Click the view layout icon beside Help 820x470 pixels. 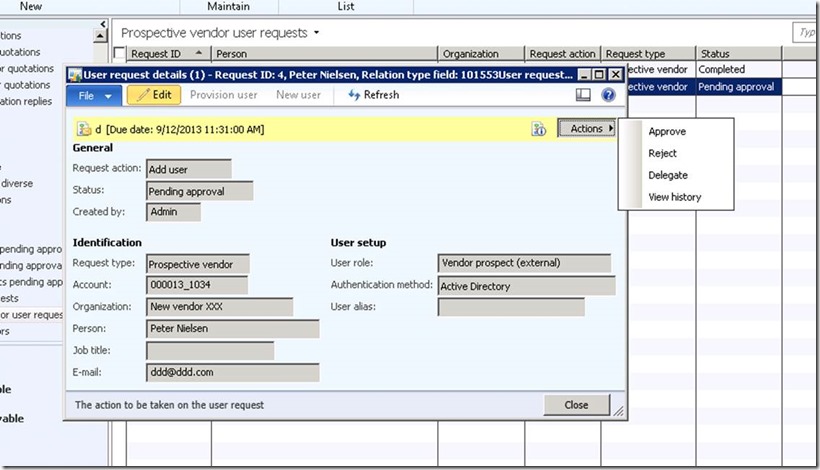click(x=584, y=95)
